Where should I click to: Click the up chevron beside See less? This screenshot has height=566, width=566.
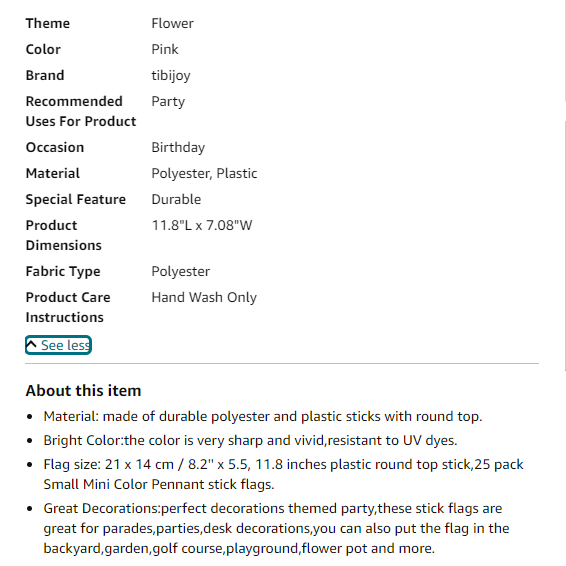pyautogui.click(x=31, y=344)
